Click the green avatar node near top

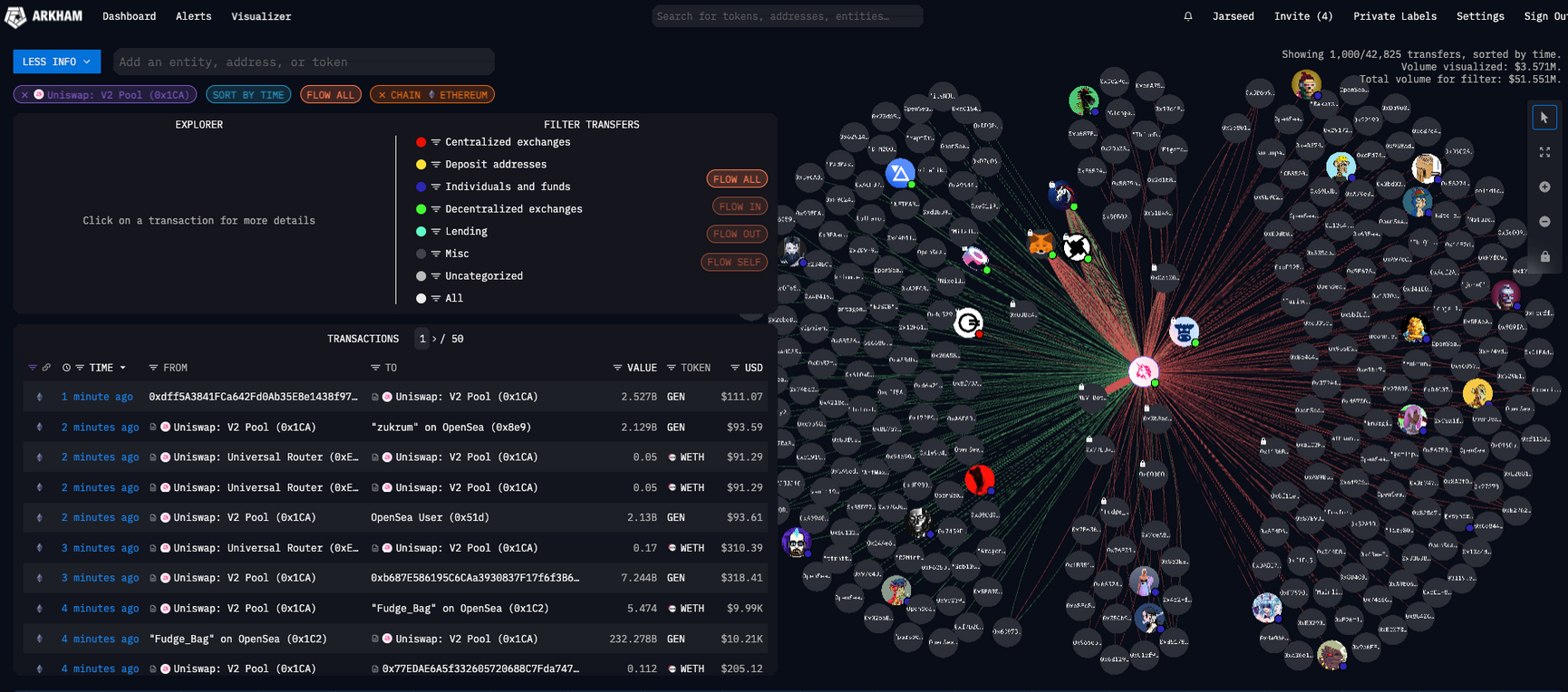1083,100
